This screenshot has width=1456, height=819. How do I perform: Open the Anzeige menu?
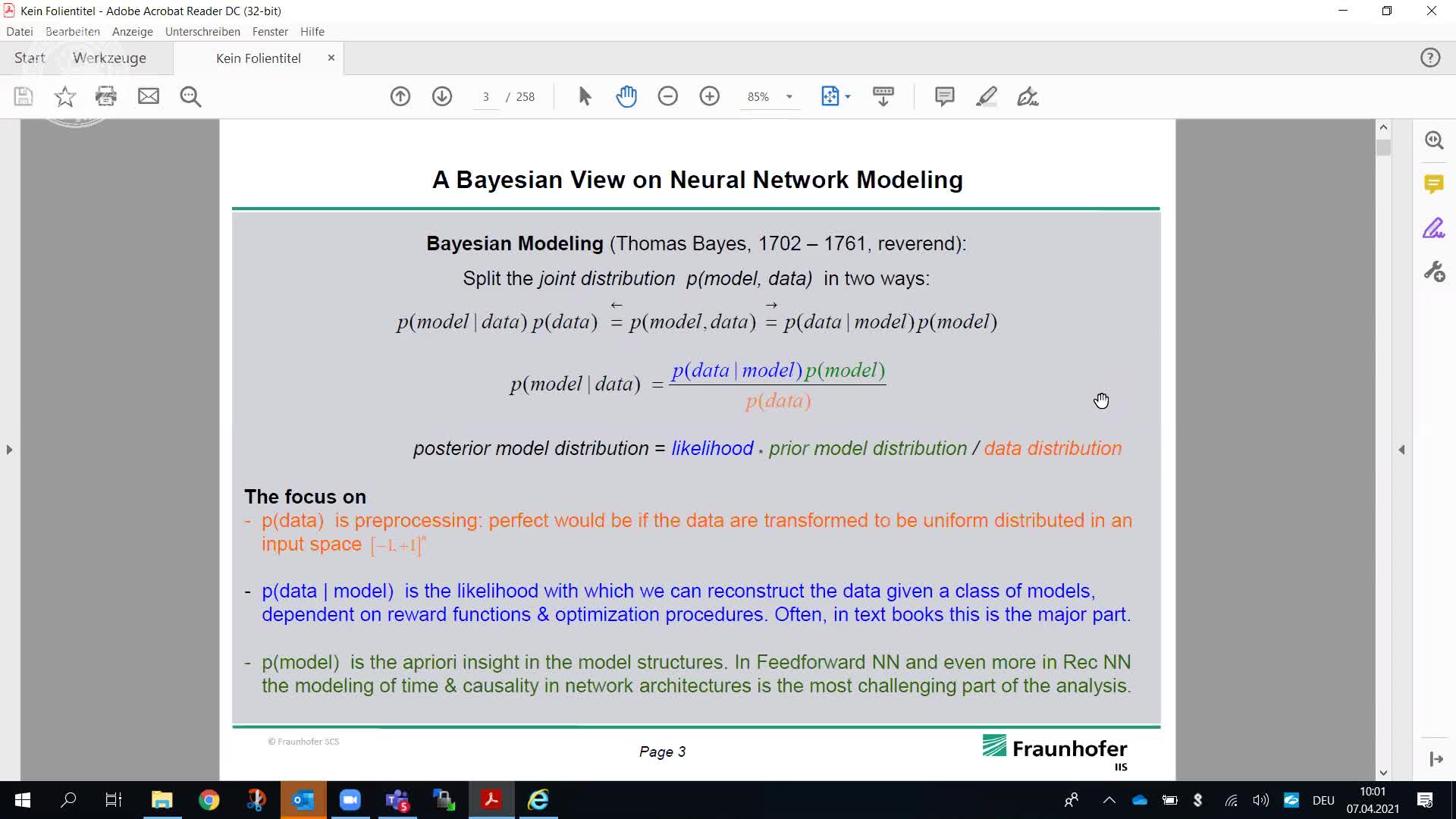132,32
